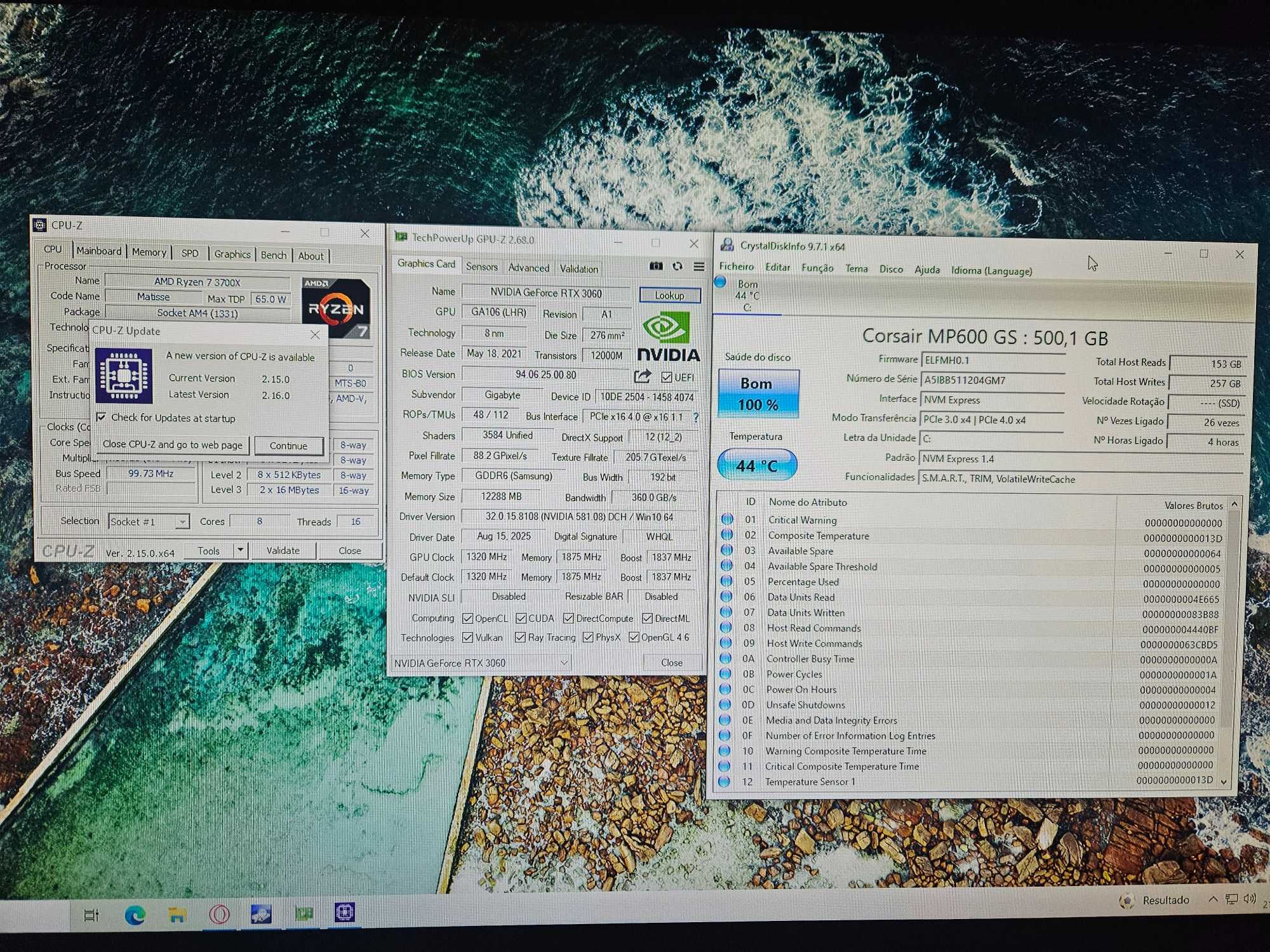This screenshot has height=952, width=1270.
Task: Open the Socket #1 selection dropdown
Action: pos(149,522)
